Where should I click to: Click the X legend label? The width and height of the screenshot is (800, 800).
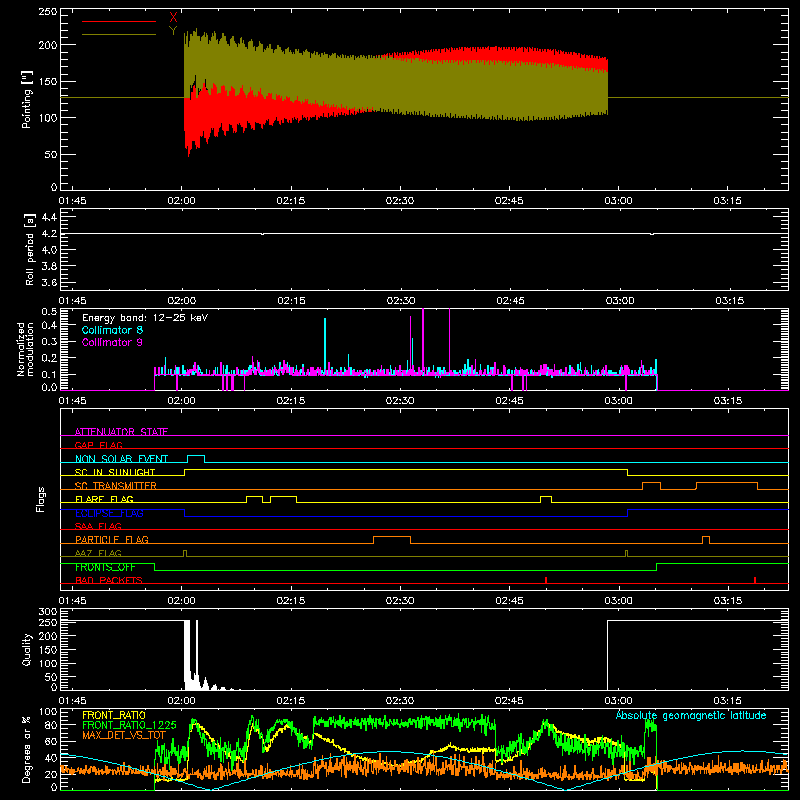[173, 18]
